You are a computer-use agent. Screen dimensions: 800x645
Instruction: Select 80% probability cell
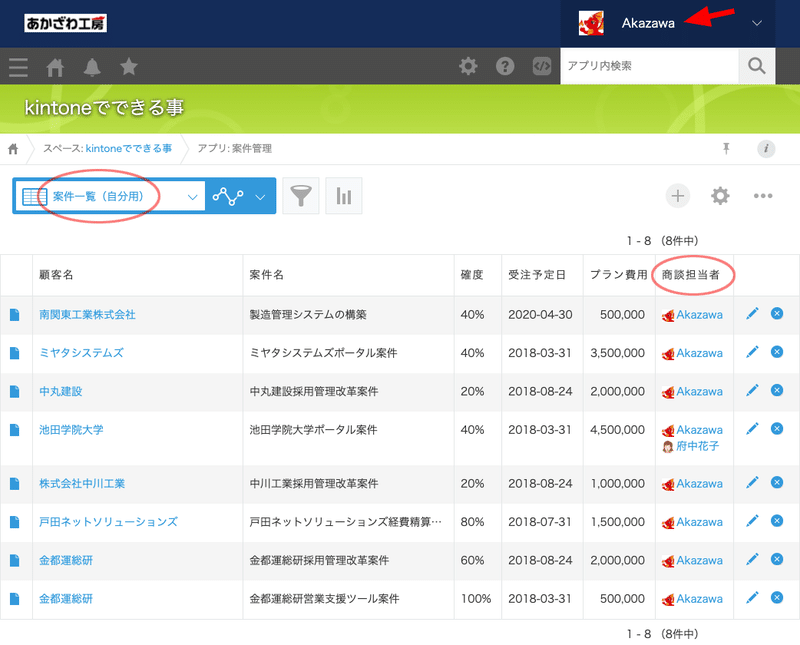[x=478, y=522]
